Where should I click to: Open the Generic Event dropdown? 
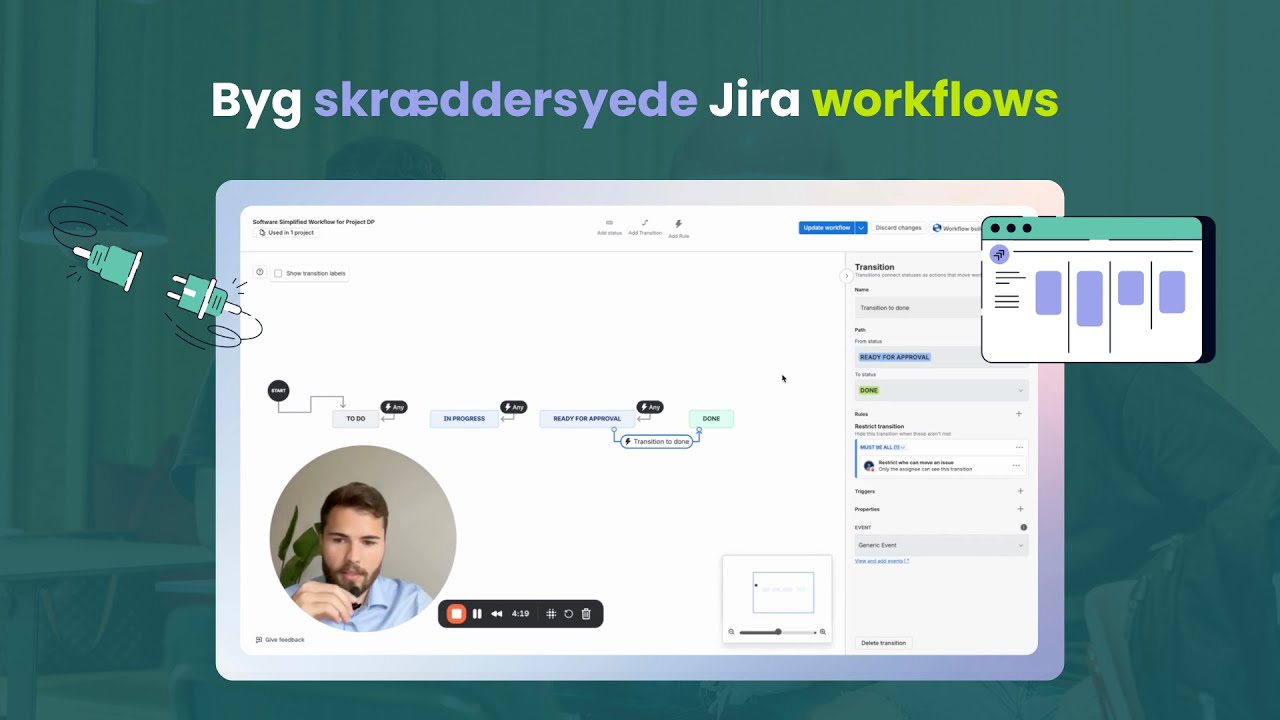click(941, 545)
